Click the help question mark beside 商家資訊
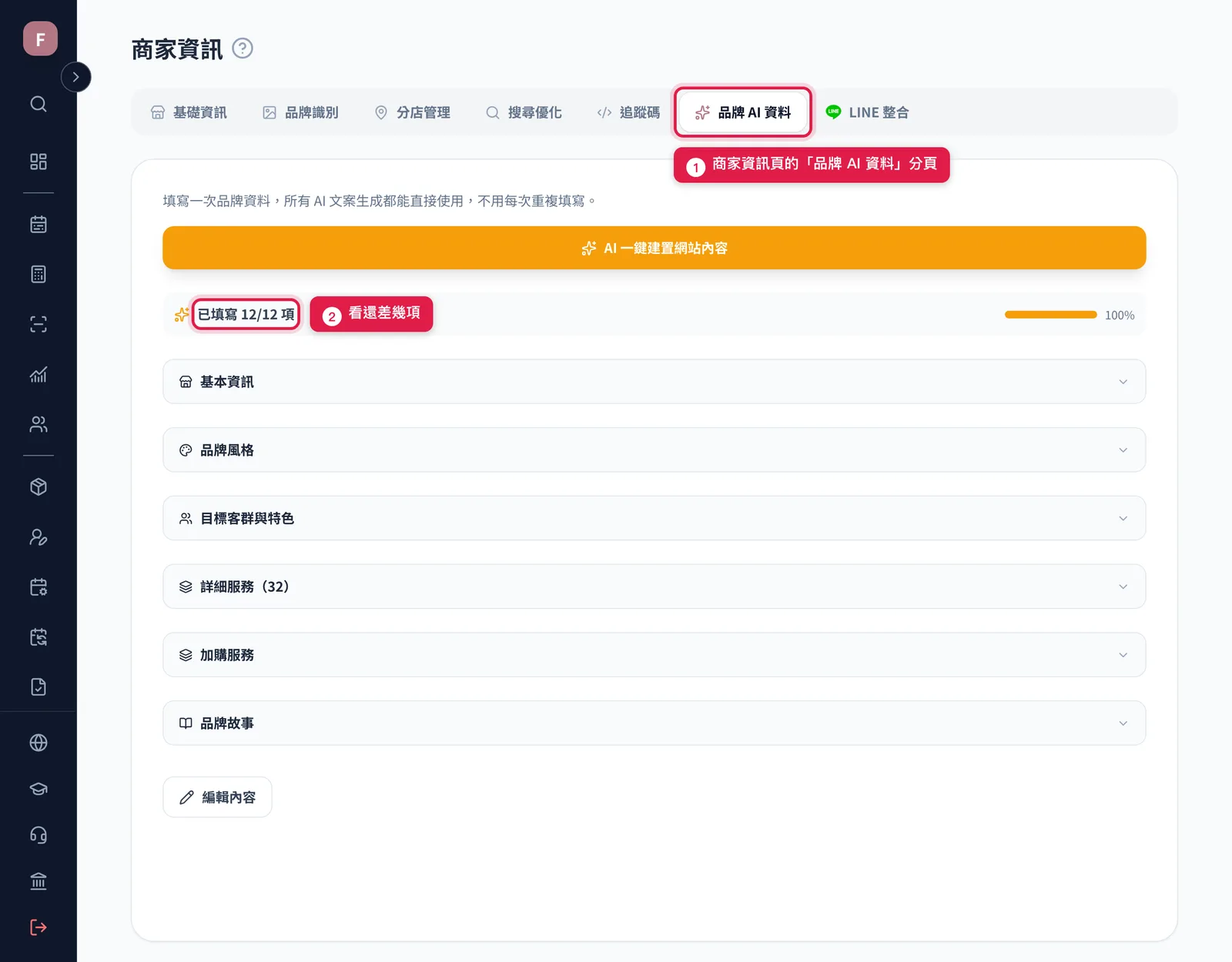Screen dimensions: 1232x962 tap(243, 48)
